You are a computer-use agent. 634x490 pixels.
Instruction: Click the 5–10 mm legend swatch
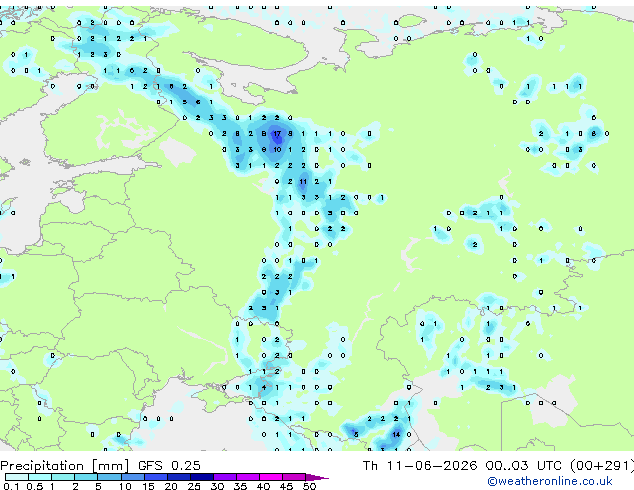click(x=109, y=477)
